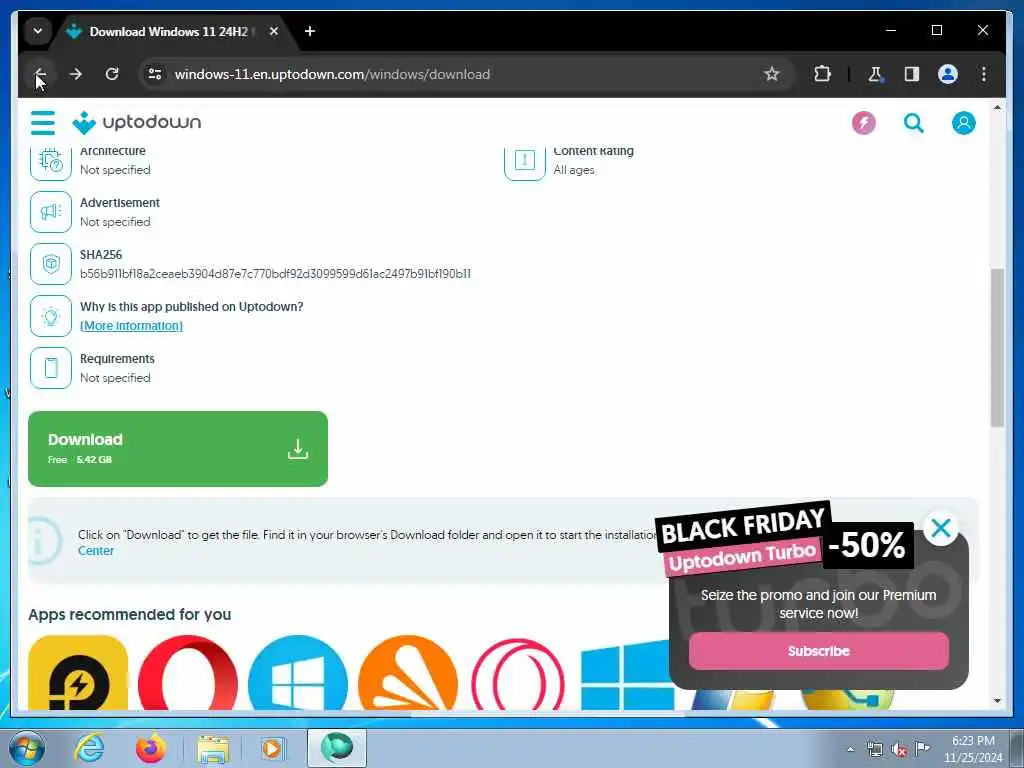Open a new browser tab

pyautogui.click(x=310, y=31)
